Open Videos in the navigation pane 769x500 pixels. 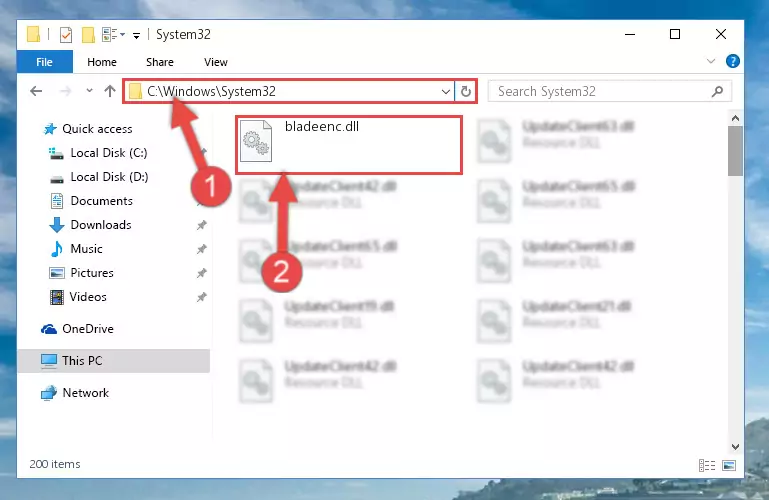coord(88,297)
